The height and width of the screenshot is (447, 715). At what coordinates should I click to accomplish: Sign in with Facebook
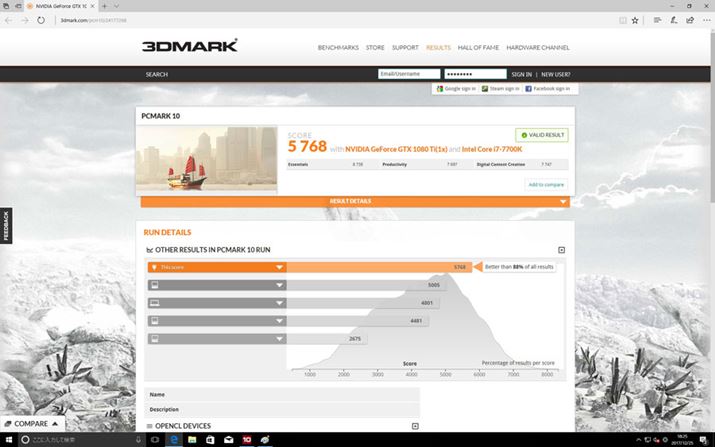(548, 88)
